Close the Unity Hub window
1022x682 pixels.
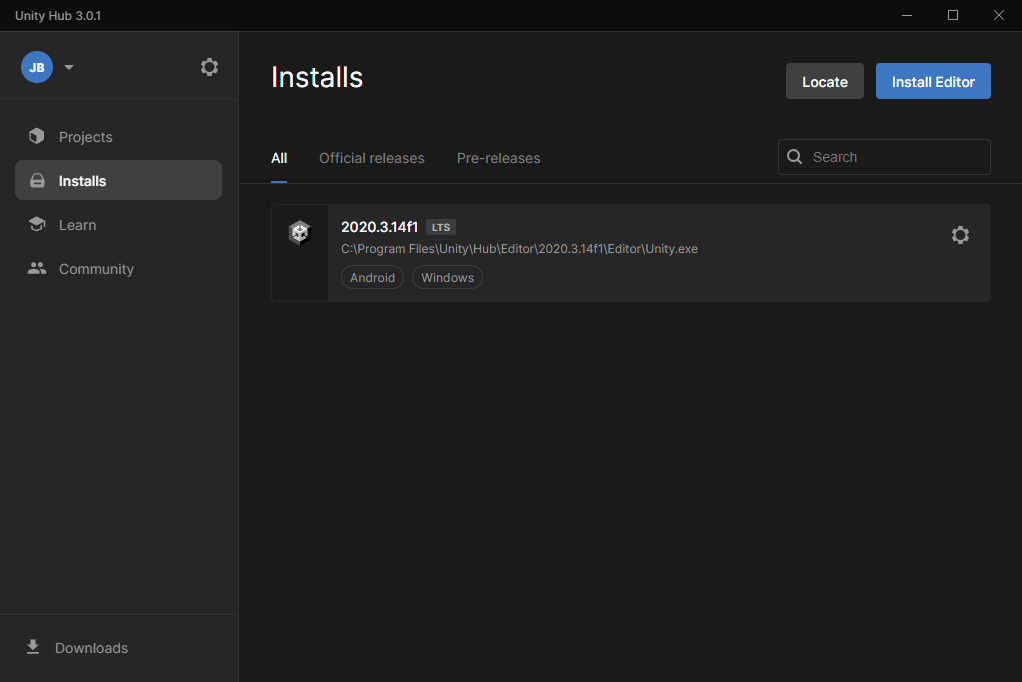[x=999, y=15]
